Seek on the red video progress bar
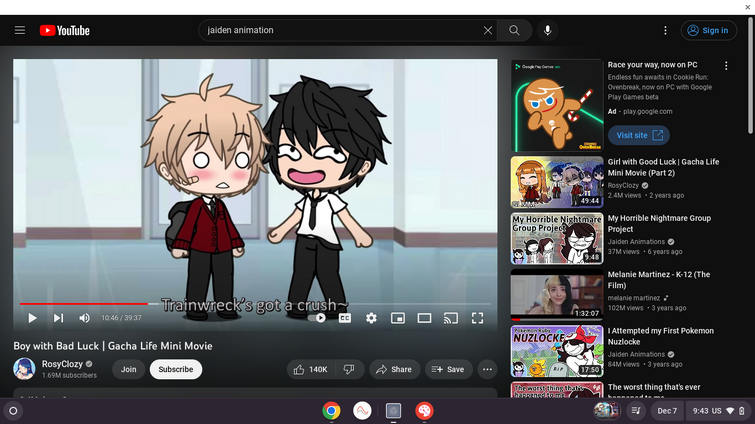 [84, 304]
